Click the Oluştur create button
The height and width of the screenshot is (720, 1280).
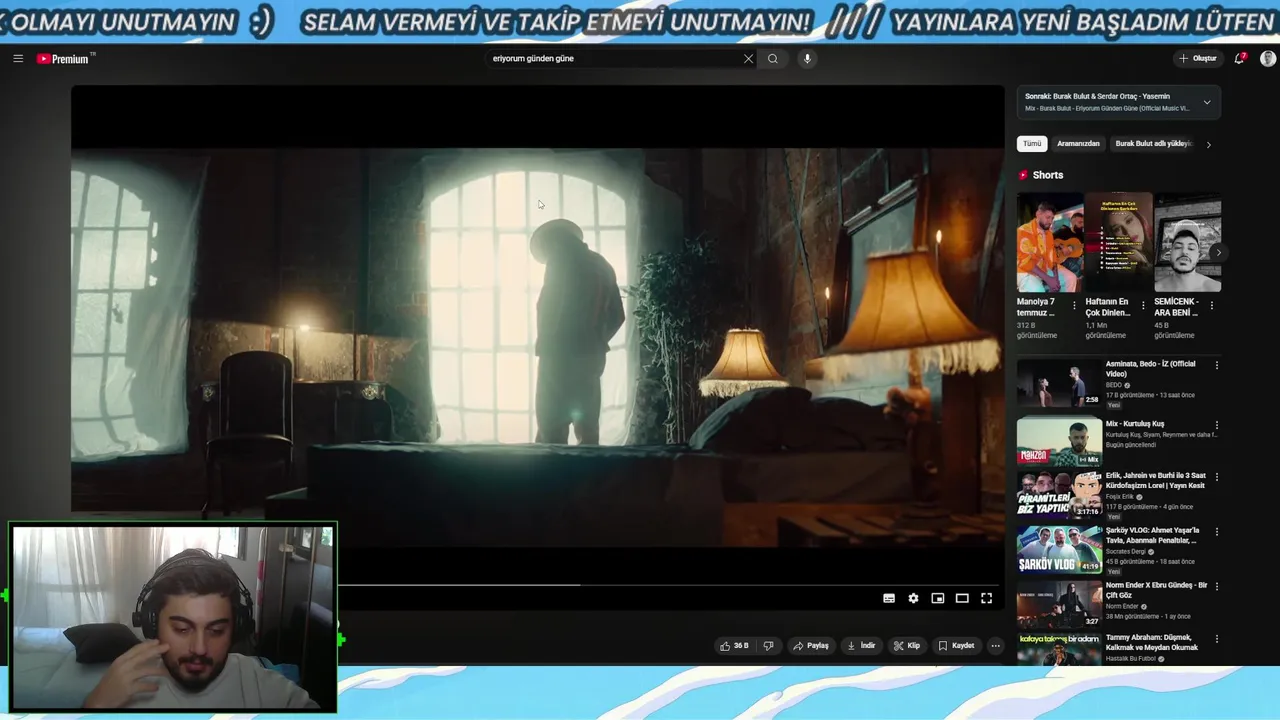[1197, 59]
